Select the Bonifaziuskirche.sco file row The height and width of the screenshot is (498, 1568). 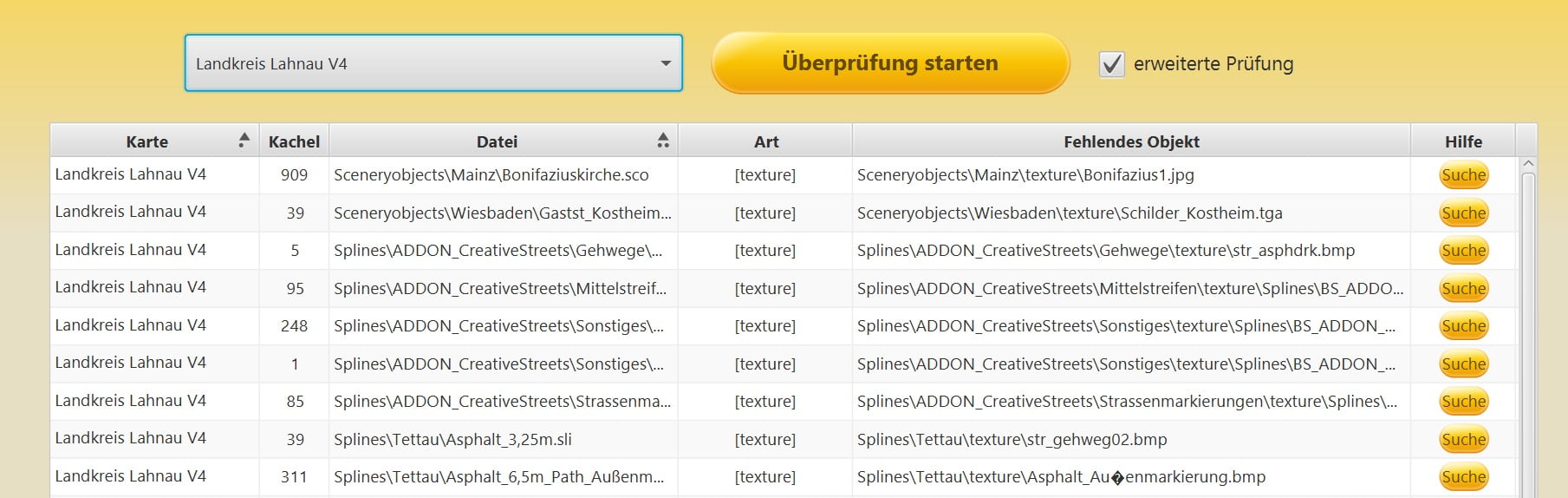point(491,175)
